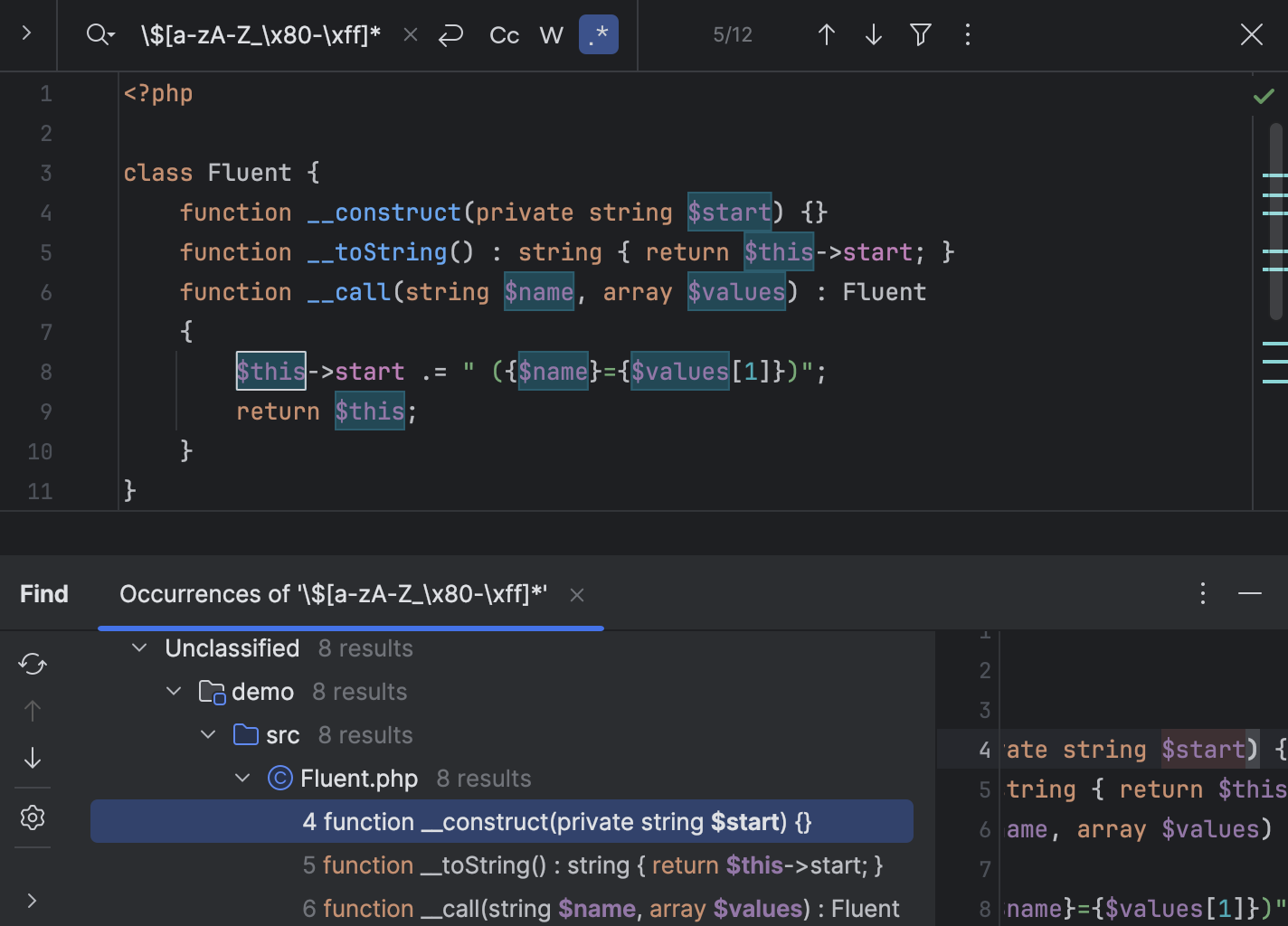Select line 5 __toString result
This screenshot has height=926, width=1288.
[592, 865]
